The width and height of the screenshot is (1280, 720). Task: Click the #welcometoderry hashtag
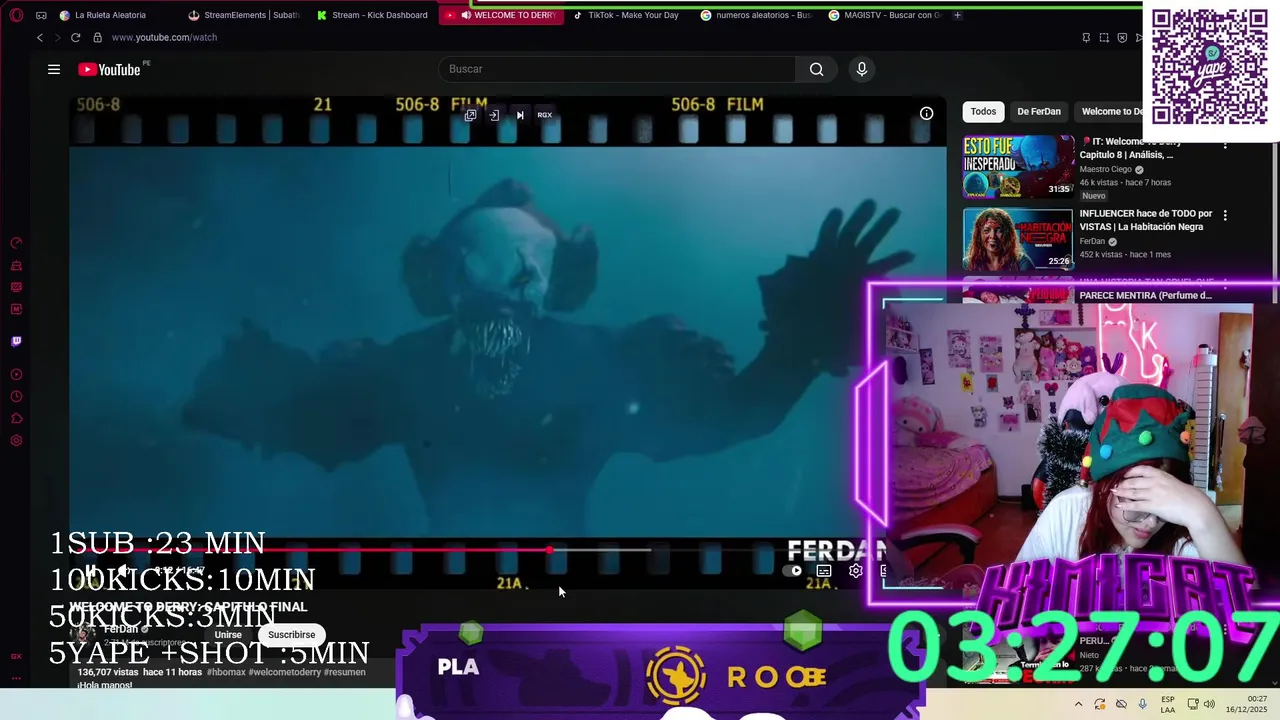pos(285,672)
